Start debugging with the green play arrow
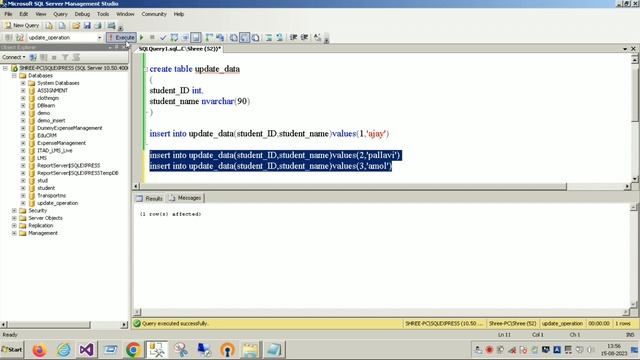 (142, 38)
